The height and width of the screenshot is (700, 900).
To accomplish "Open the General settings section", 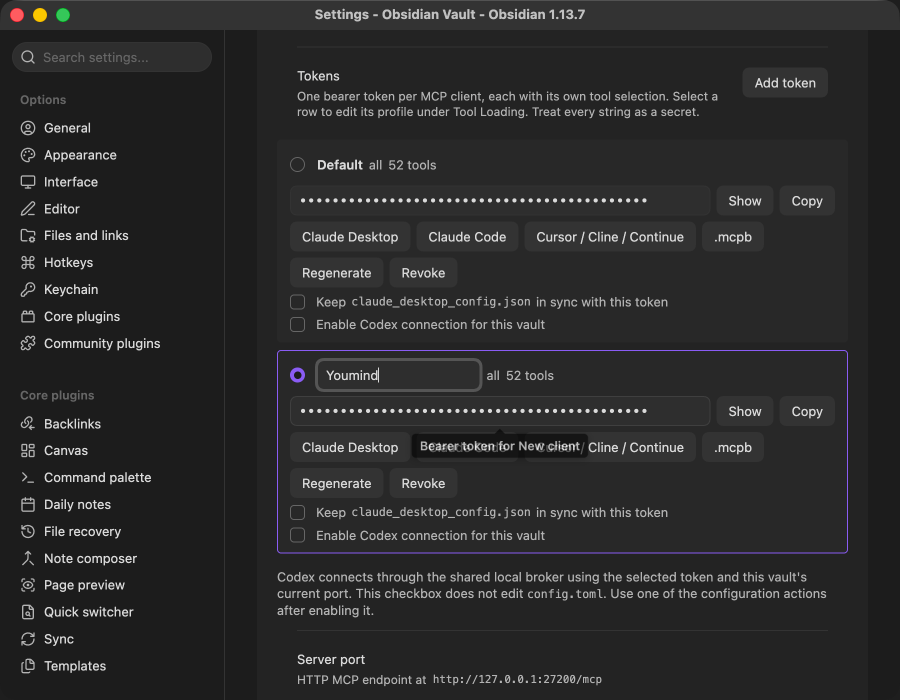I will 67,128.
